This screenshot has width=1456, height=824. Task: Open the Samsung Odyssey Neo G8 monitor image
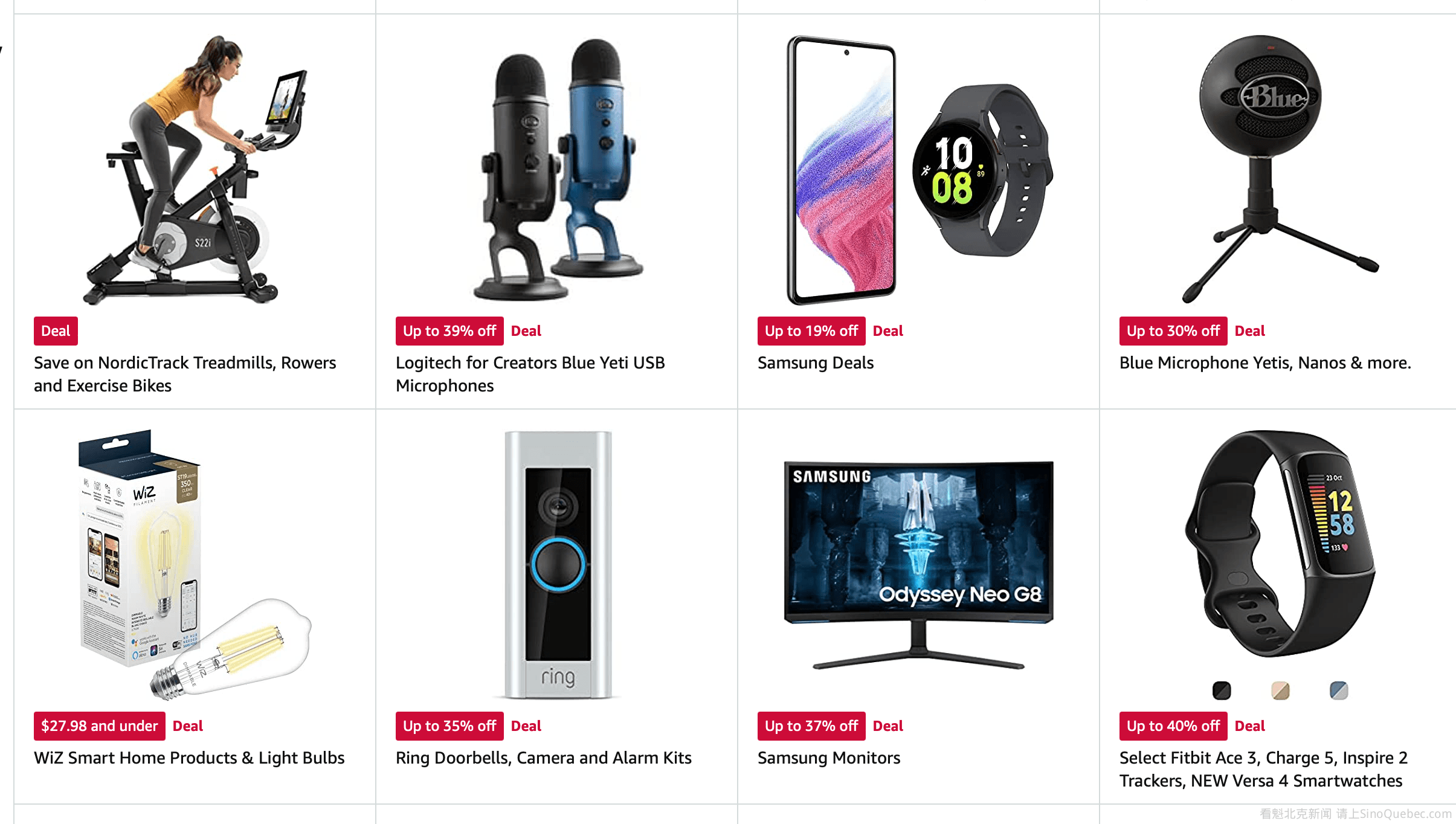[918, 564]
